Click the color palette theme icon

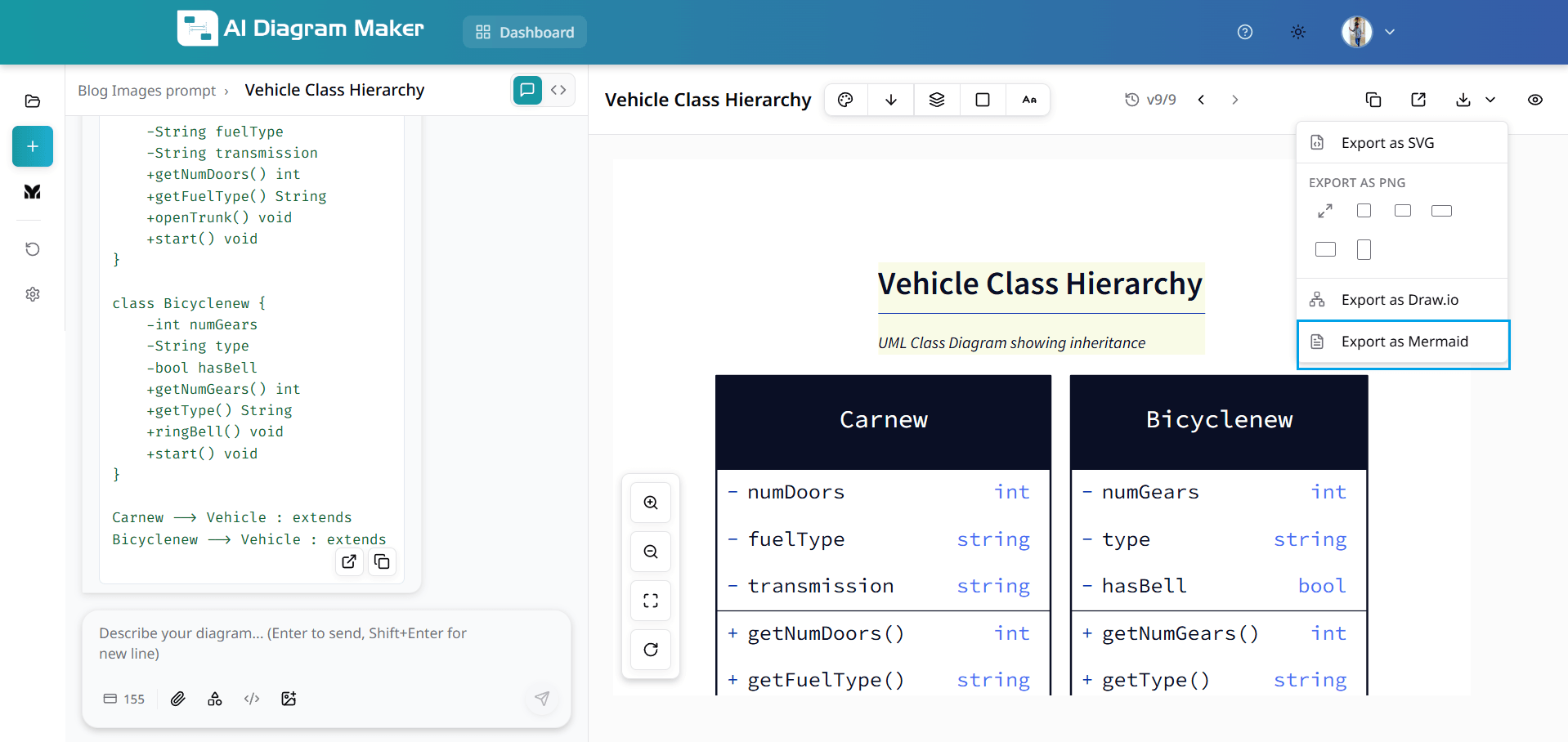tap(845, 100)
